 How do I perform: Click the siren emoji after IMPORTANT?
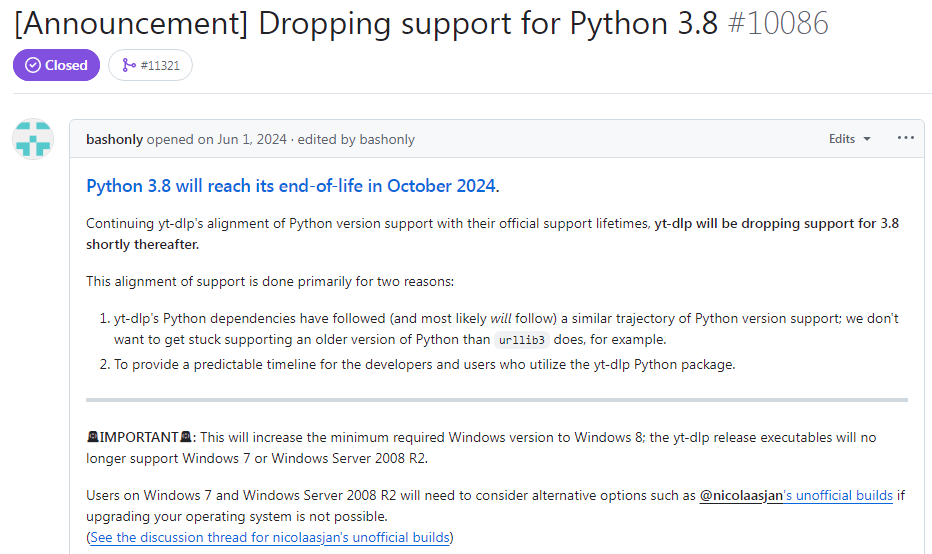[x=185, y=437]
